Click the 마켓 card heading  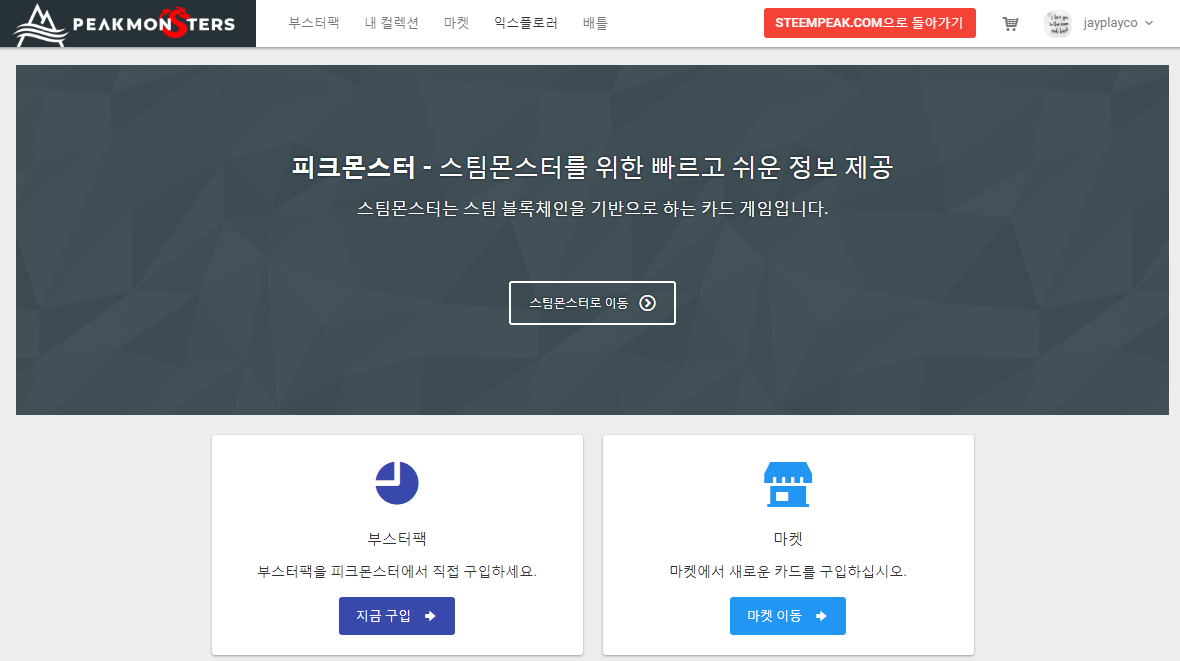coord(788,539)
